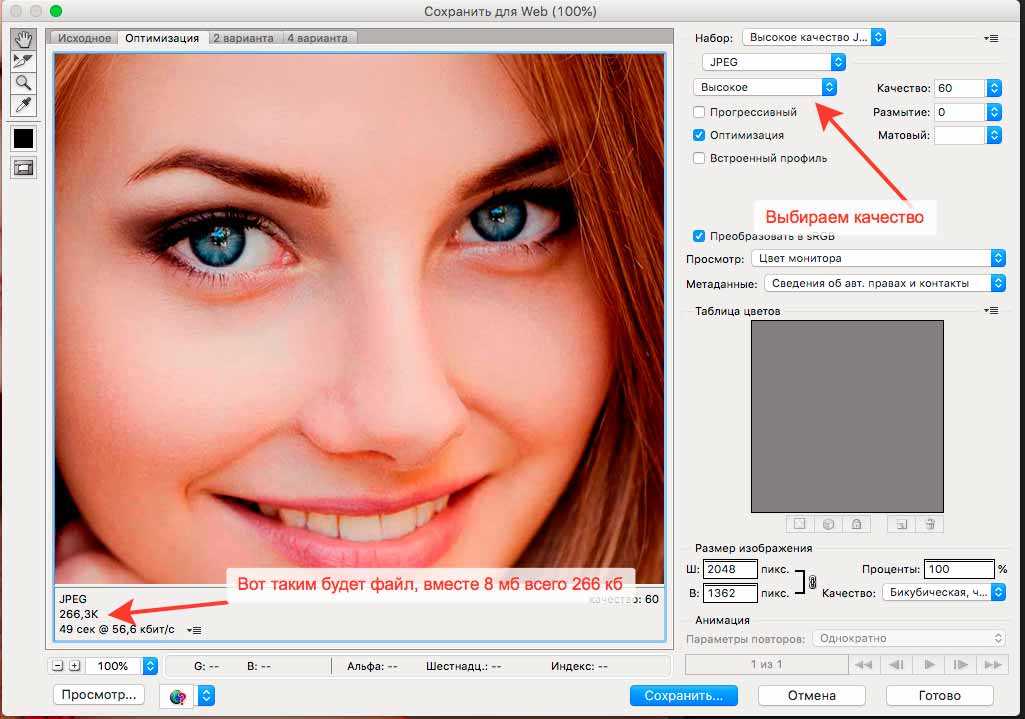Step to previous animation frame

(x=896, y=665)
